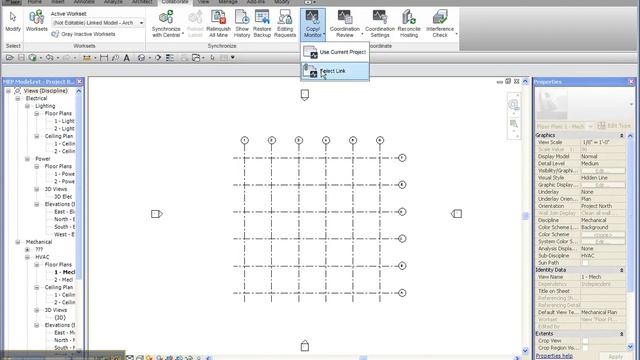640x360 pixels.
Task: Select the '{3D}' view under HVAC
Action: (60, 318)
